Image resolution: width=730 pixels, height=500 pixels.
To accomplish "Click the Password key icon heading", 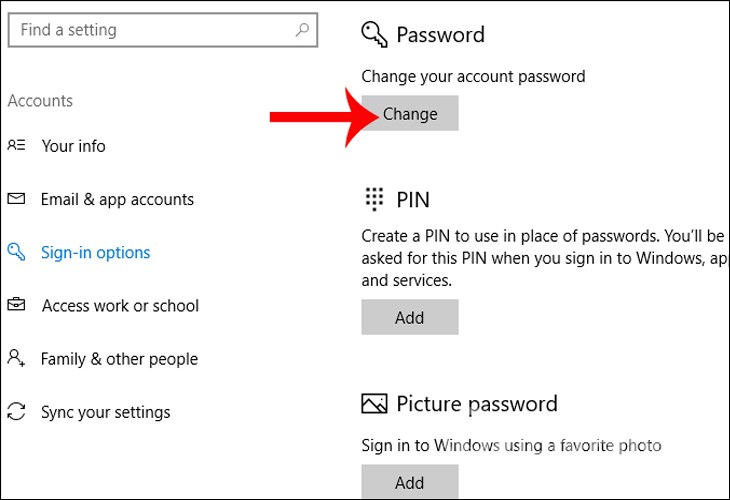I will click(374, 35).
